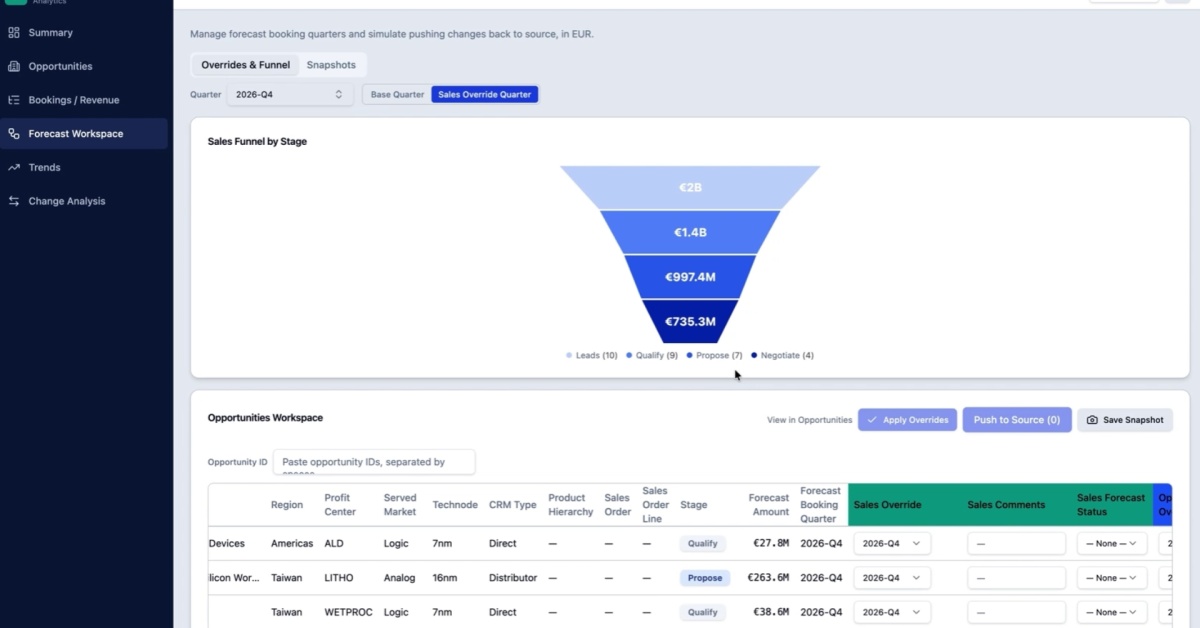Click the 16nm technode cell

coord(445,578)
